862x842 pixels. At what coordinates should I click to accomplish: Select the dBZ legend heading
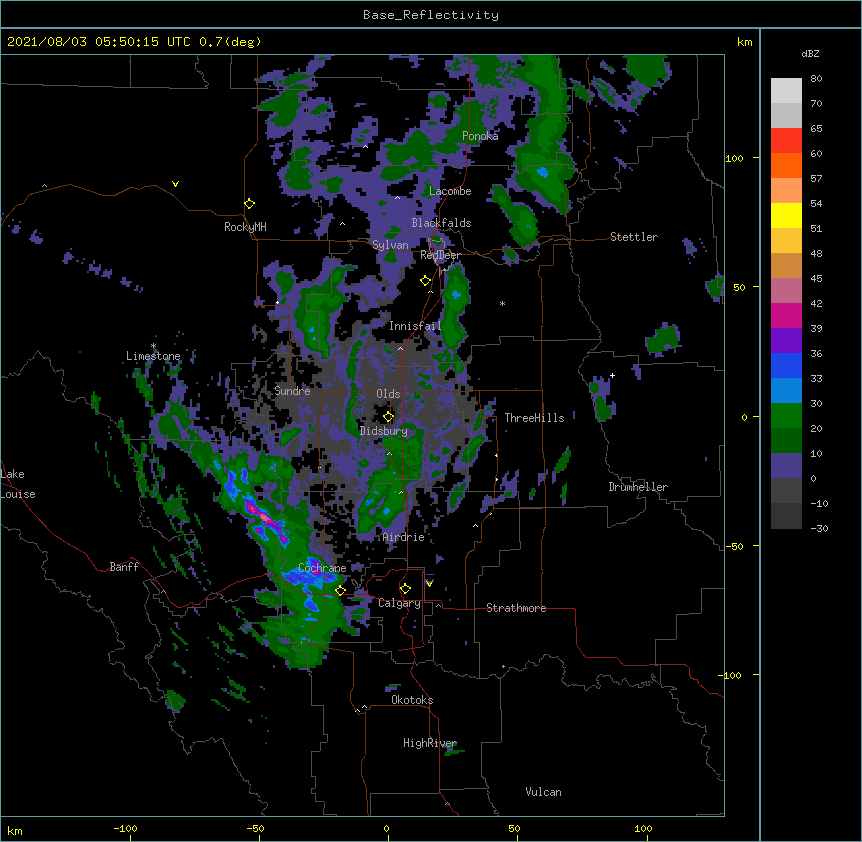(x=810, y=53)
